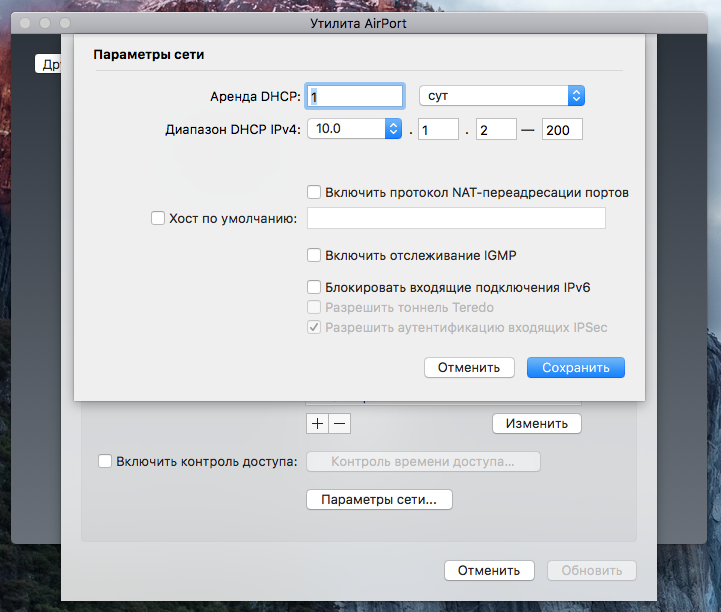Viewport: 721px width, 612px height.
Task: Click the 'Аренда DHCP:' label
Action: pyautogui.click(x=255, y=97)
